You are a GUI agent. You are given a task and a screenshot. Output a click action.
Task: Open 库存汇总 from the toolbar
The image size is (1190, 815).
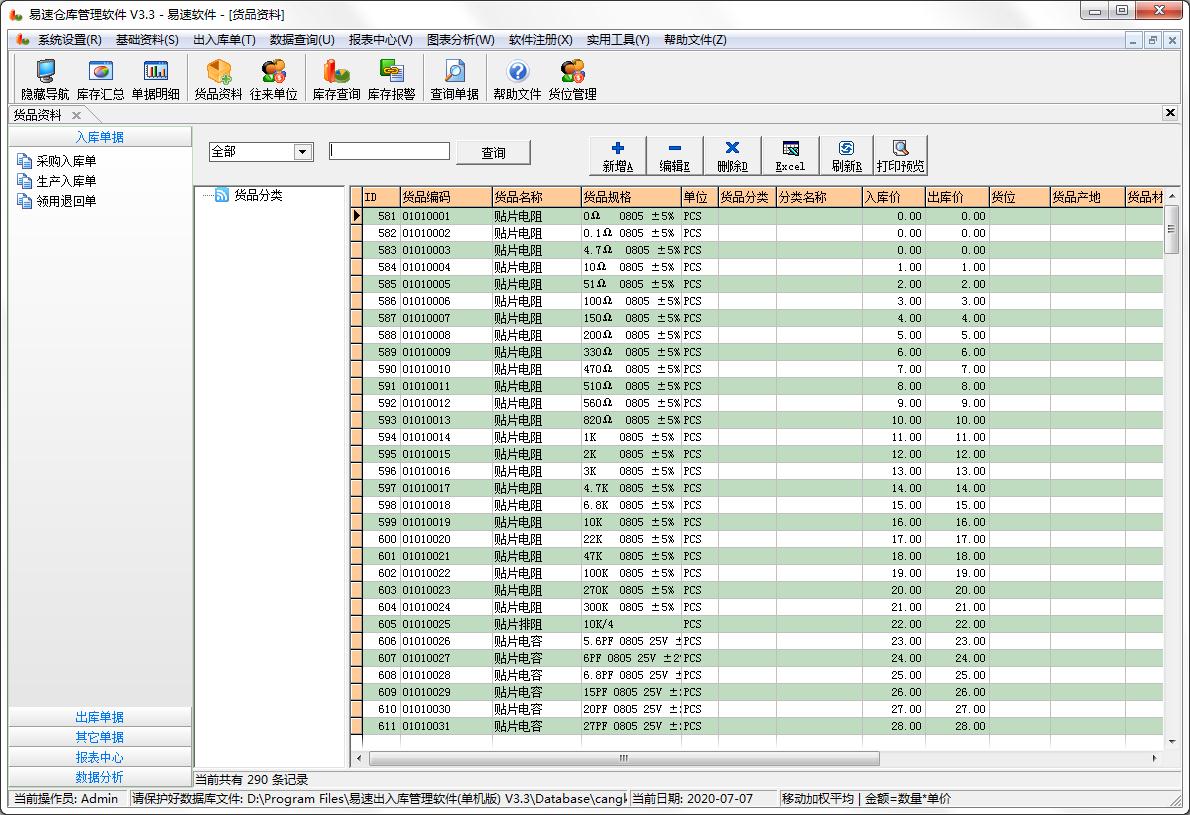100,79
